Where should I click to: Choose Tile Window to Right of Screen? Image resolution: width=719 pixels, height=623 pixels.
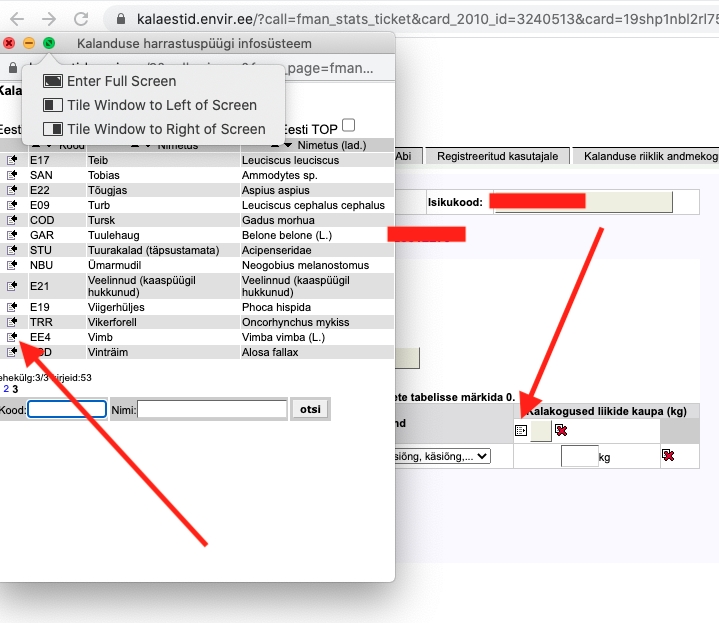coord(155,129)
